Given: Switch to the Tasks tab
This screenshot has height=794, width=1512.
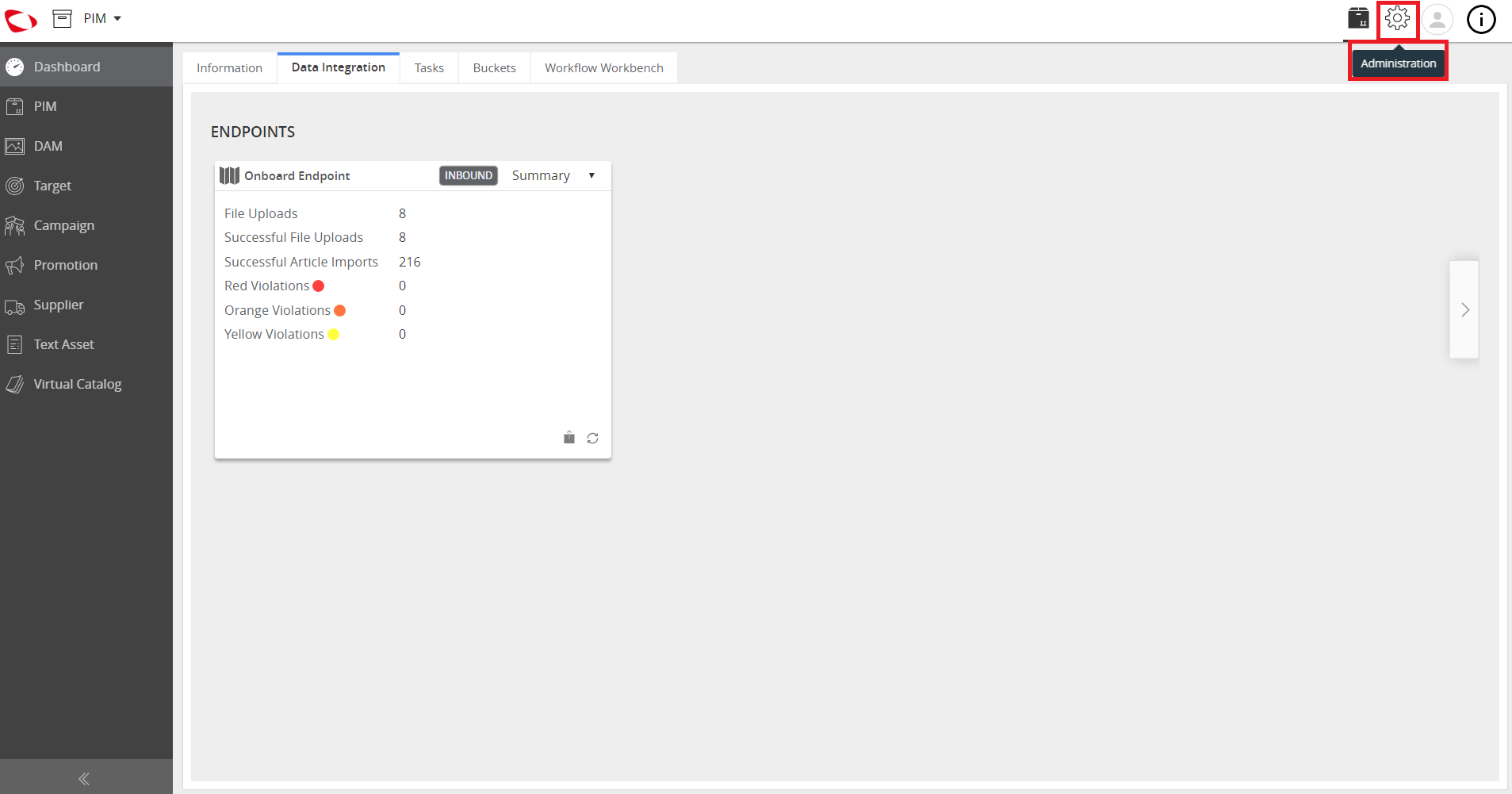Looking at the screenshot, I should coord(429,68).
